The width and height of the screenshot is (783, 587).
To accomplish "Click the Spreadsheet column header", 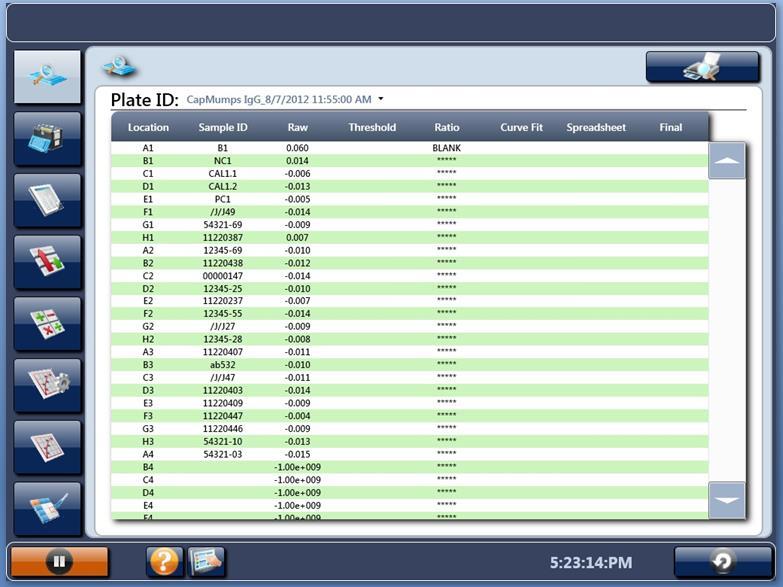I will pyautogui.click(x=596, y=127).
